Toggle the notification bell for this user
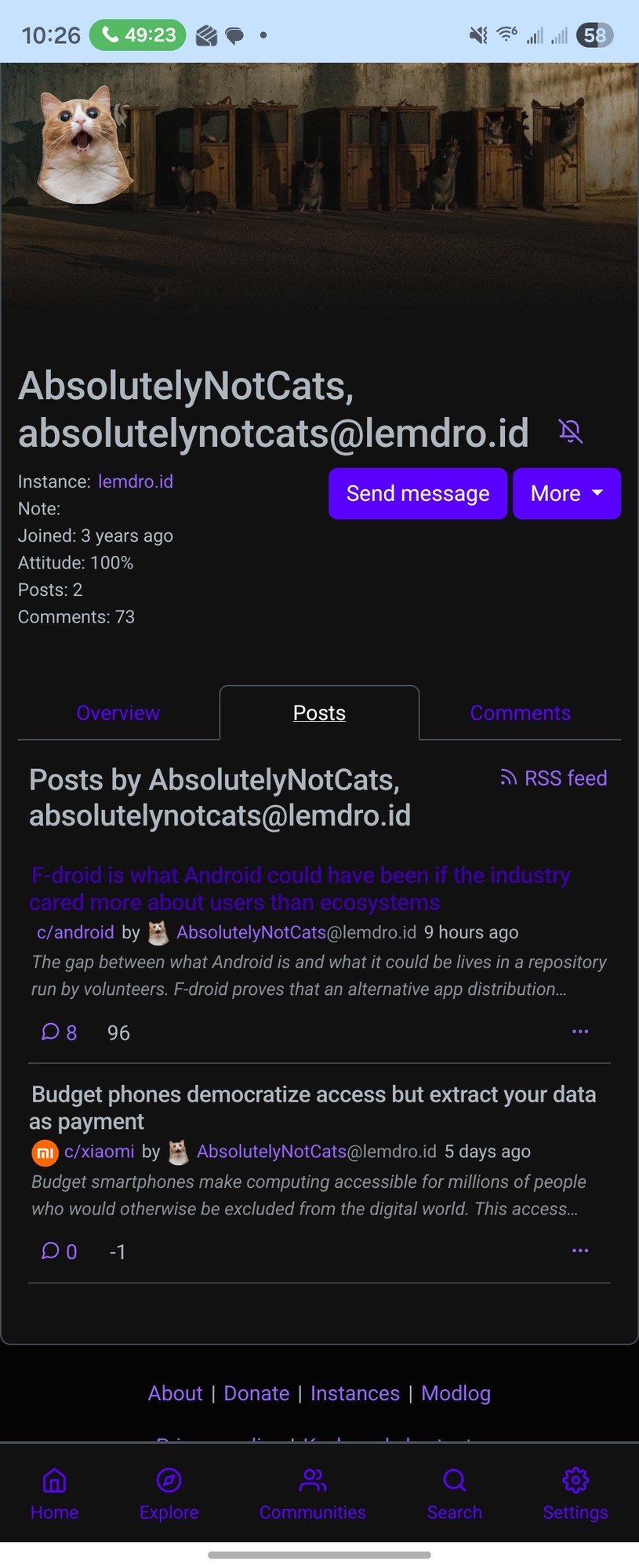Image resolution: width=639 pixels, height=1568 pixels. point(571,431)
